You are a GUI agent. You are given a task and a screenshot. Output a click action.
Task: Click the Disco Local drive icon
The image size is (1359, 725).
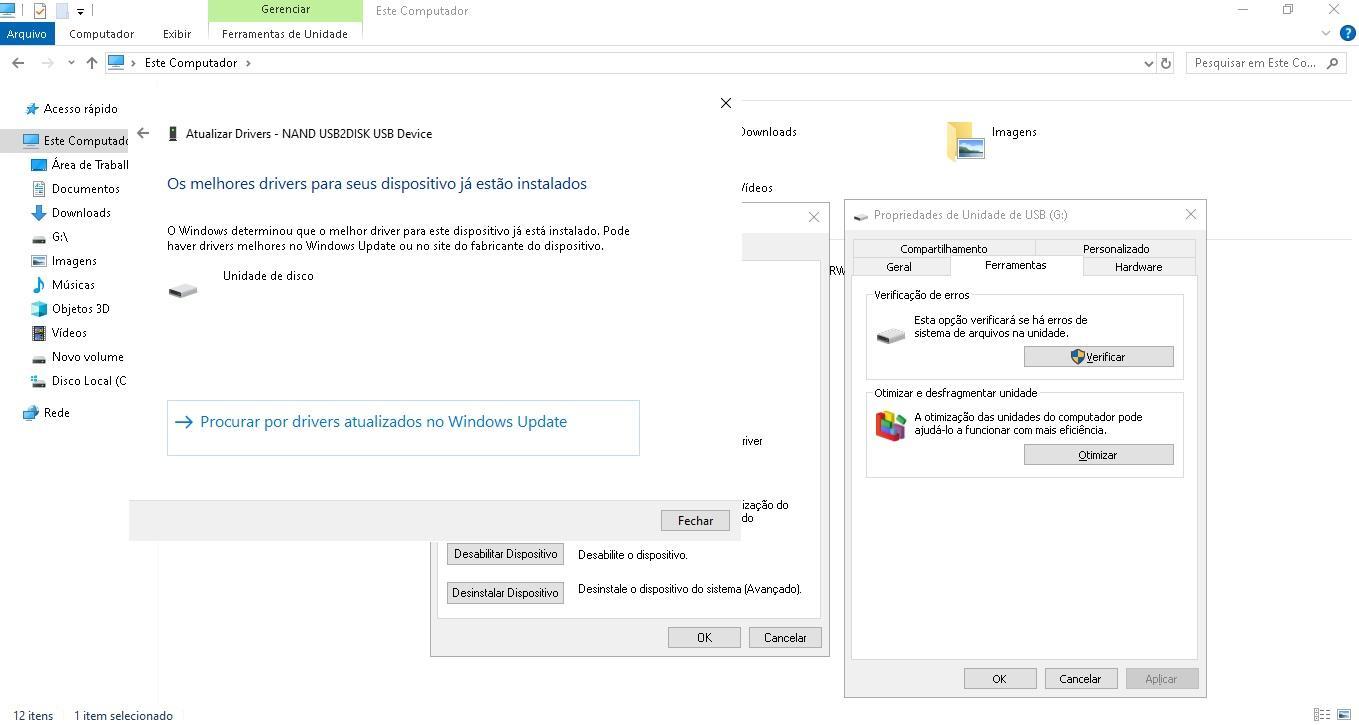point(39,381)
